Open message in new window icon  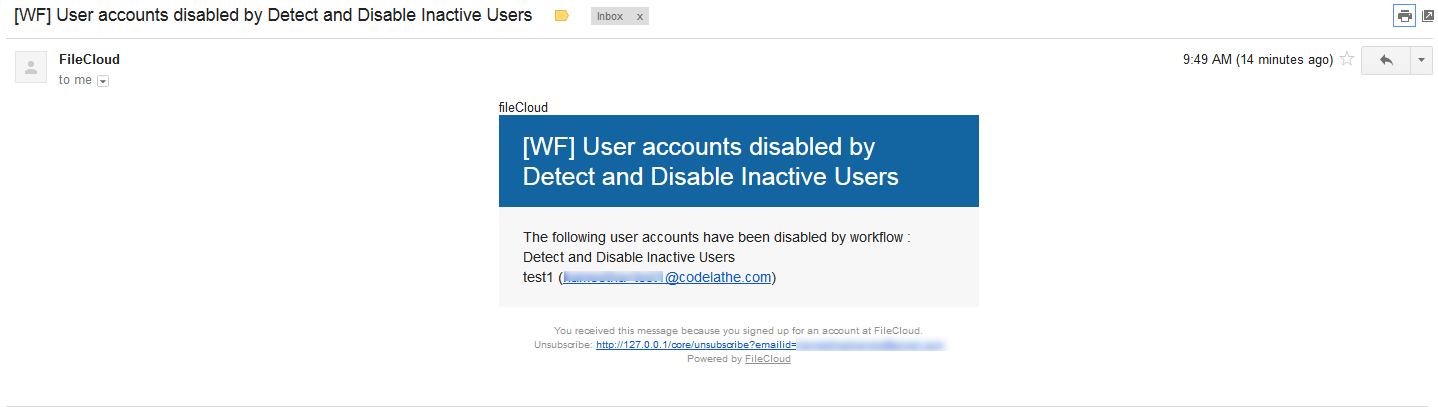pyautogui.click(x=1428, y=16)
